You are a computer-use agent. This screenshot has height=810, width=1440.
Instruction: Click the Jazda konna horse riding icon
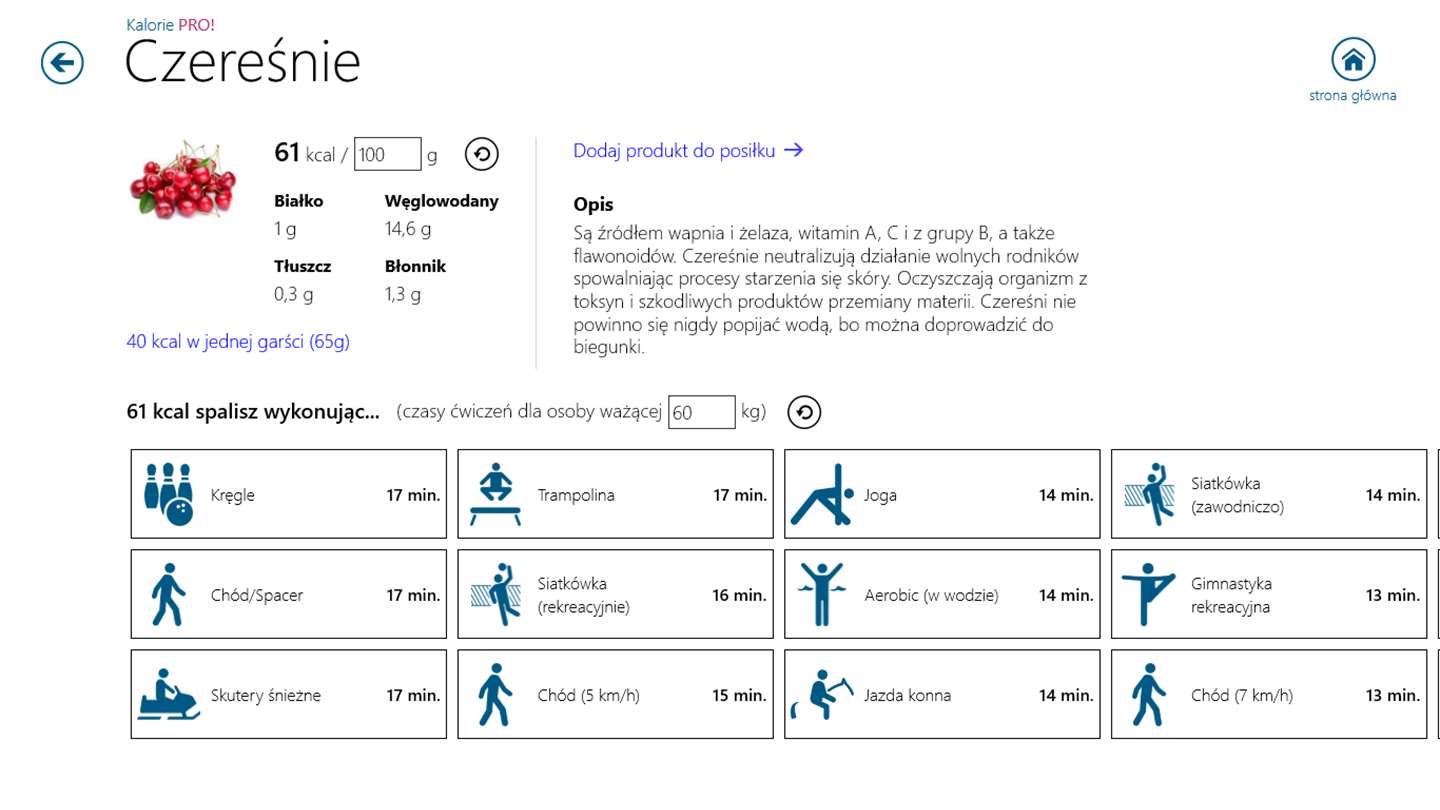point(823,694)
